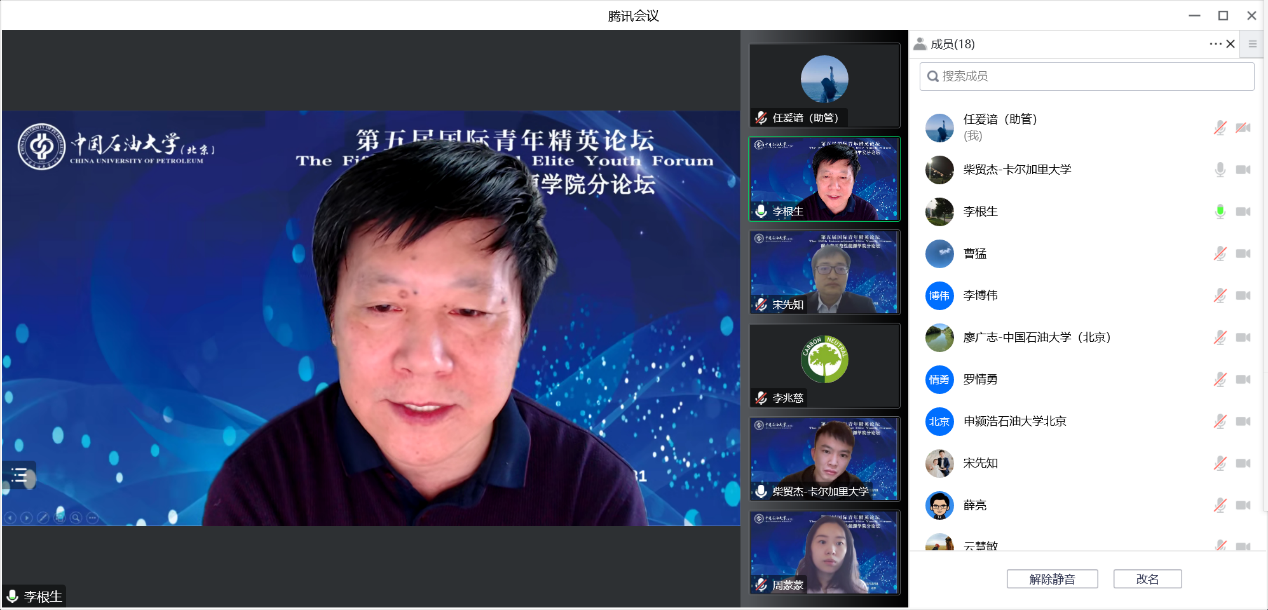Open the members panel three-dot menu
Viewport: 1268px width, 610px height.
pyautogui.click(x=1215, y=44)
